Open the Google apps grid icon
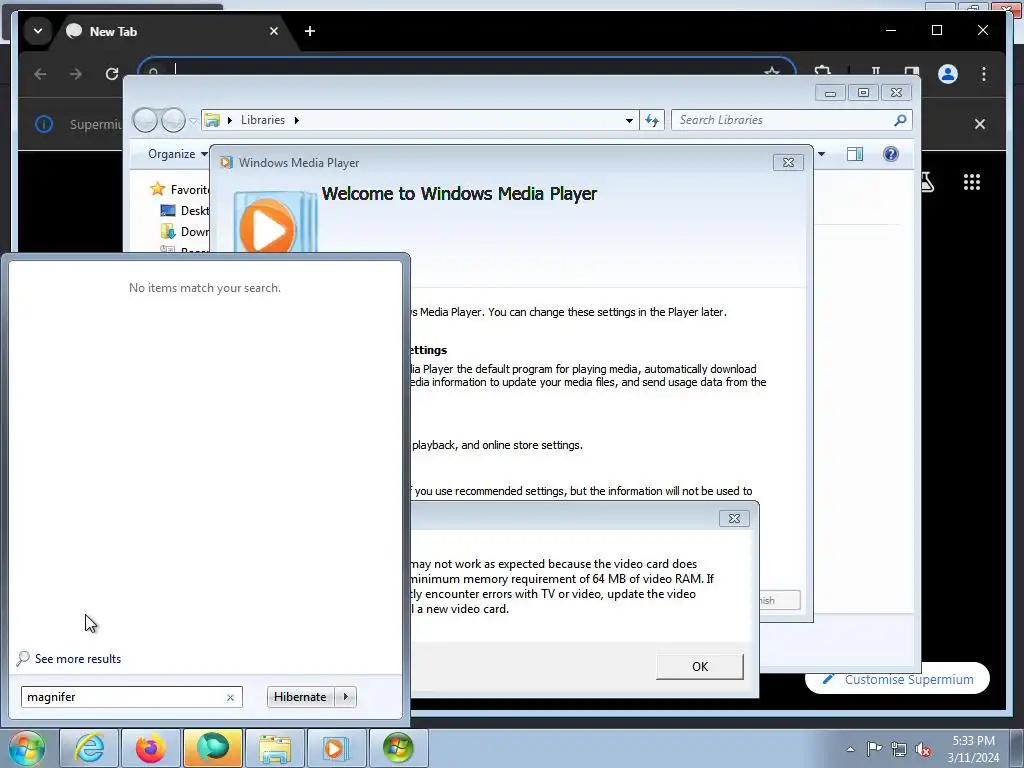 pos(972,182)
